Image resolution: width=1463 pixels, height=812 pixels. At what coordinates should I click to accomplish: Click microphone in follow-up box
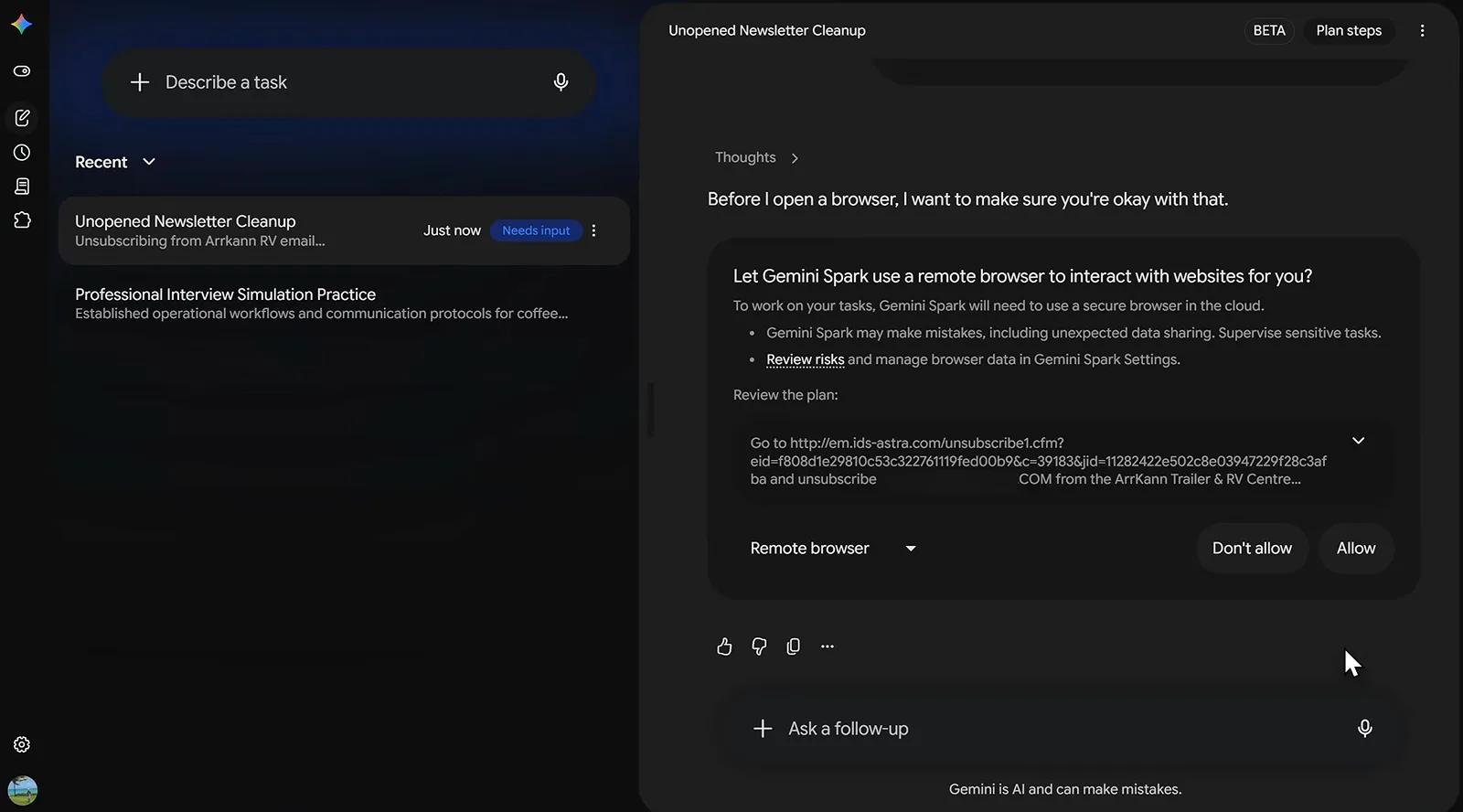[x=1364, y=729]
